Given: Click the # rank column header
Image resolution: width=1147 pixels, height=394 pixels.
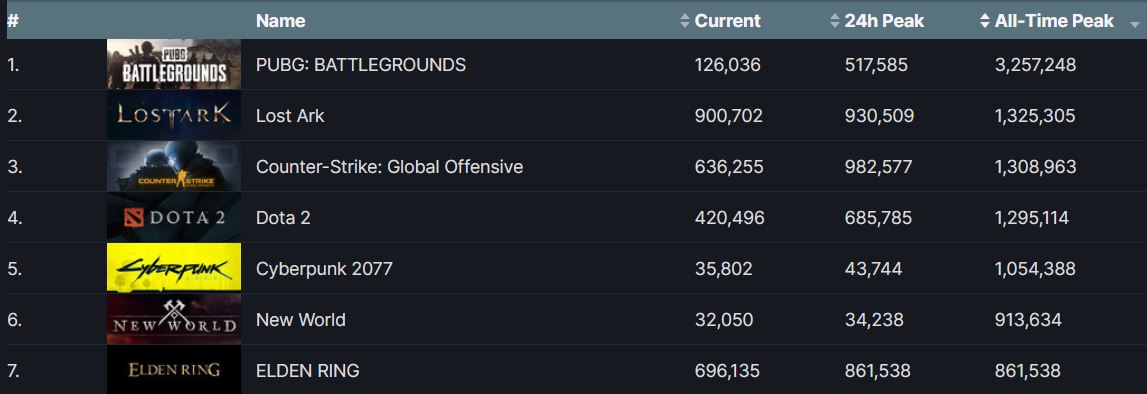Looking at the screenshot, I should [12, 21].
